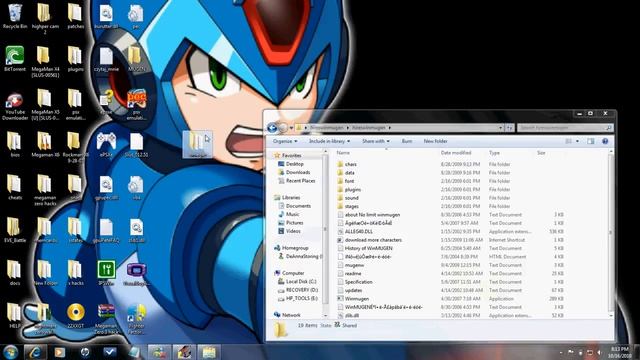The width and height of the screenshot is (640, 360).
Task: Expand the address bar history dropdown
Action: point(500,128)
